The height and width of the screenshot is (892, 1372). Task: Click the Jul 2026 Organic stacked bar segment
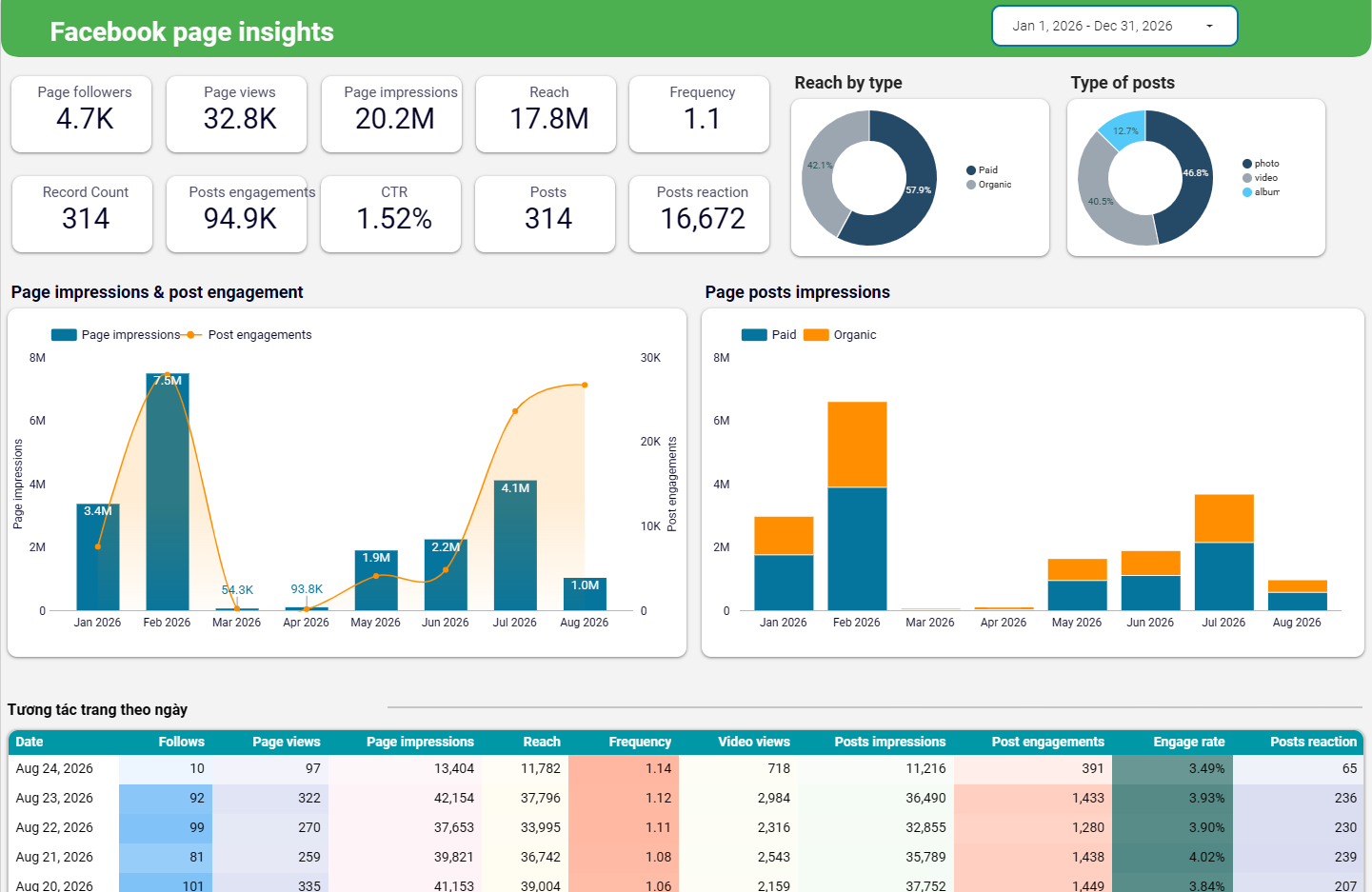coord(1223,519)
